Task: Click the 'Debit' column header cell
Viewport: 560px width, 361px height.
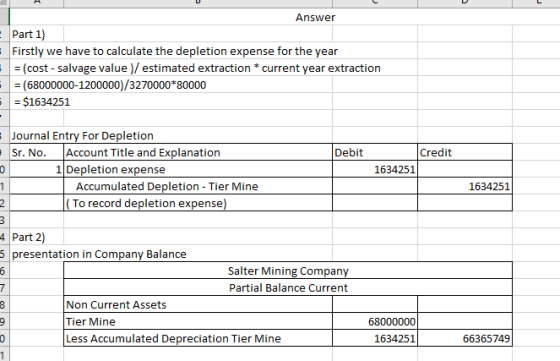Action: [x=375, y=152]
